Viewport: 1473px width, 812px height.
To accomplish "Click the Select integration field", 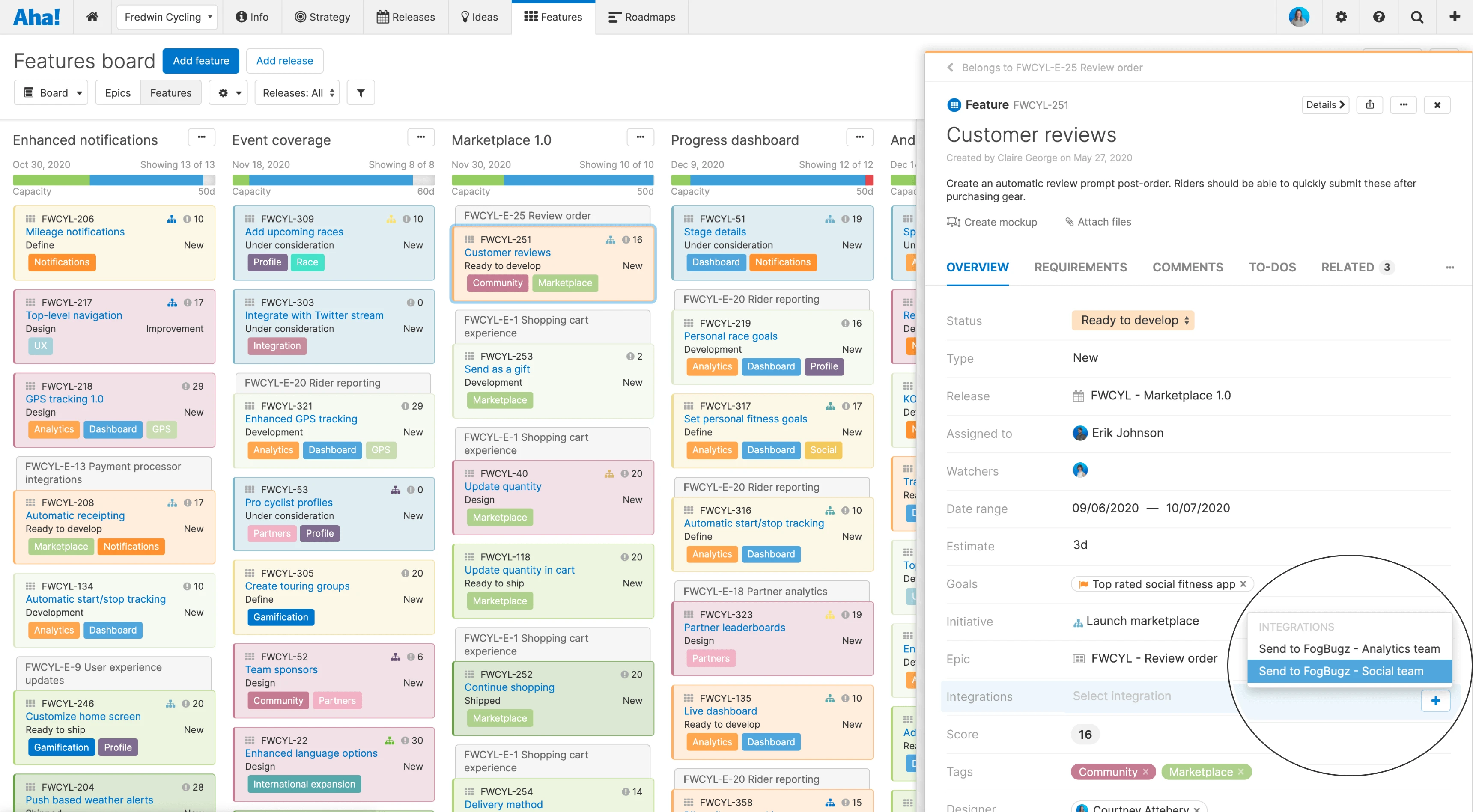I will tap(1121, 696).
